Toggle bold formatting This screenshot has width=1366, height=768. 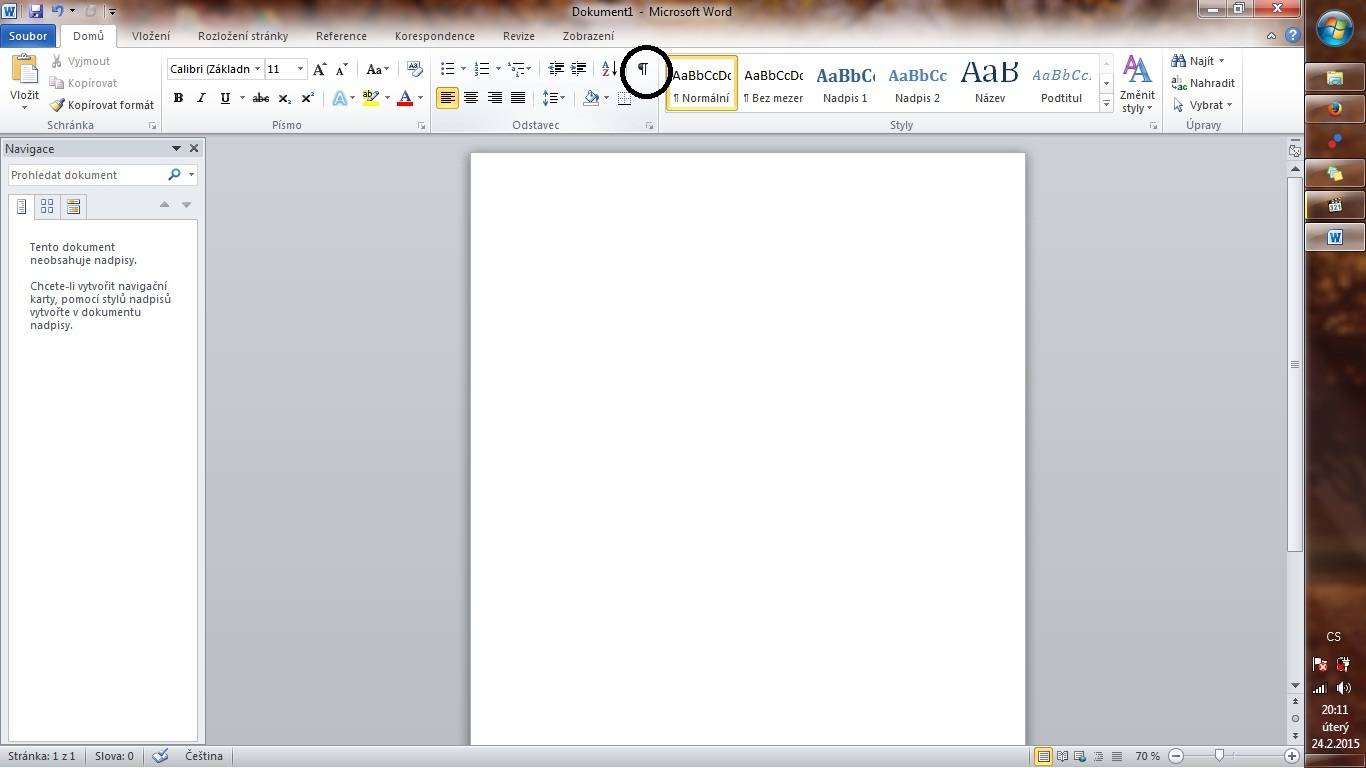click(178, 98)
